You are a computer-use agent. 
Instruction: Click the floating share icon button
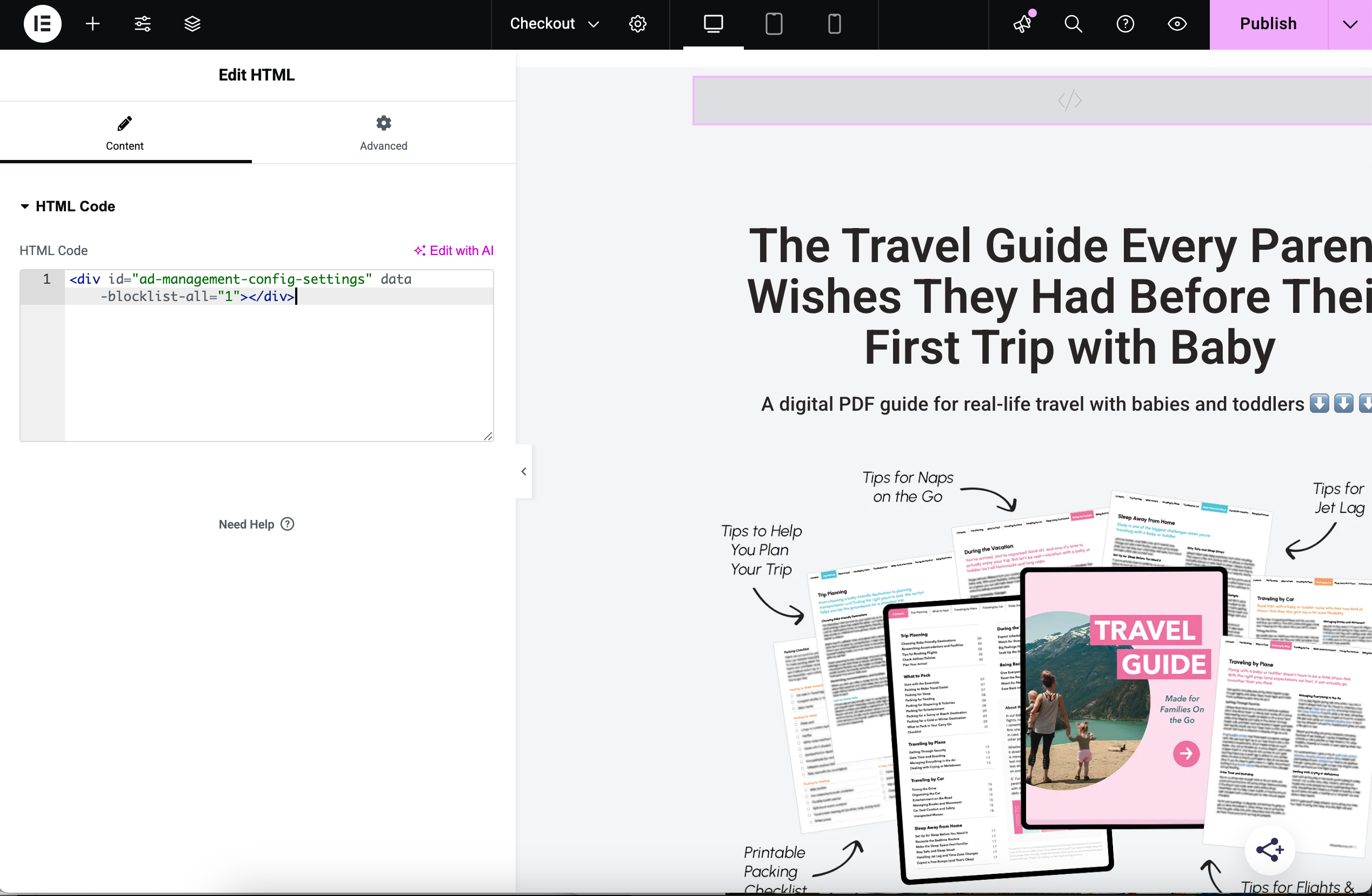[x=1269, y=850]
